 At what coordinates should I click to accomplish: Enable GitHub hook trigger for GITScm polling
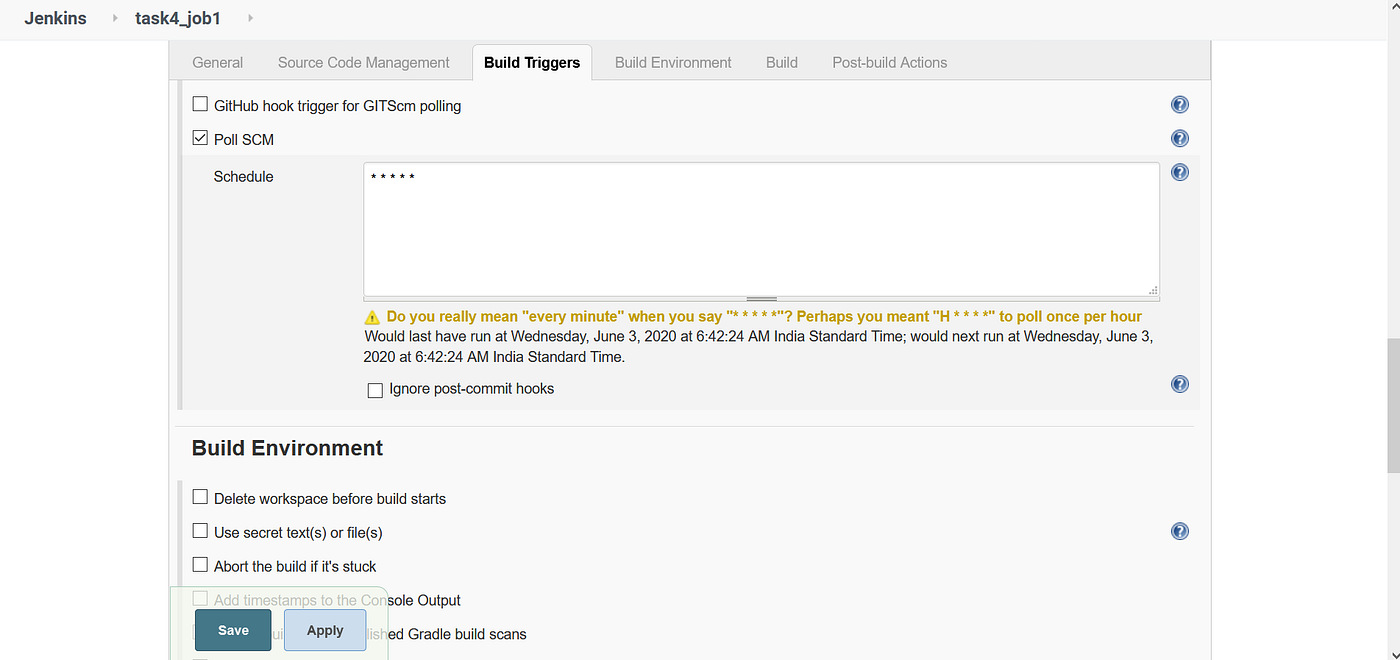pos(200,103)
